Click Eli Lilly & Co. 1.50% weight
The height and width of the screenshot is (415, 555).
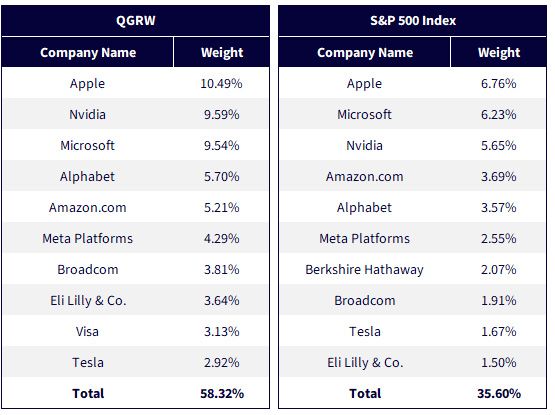tap(498, 363)
